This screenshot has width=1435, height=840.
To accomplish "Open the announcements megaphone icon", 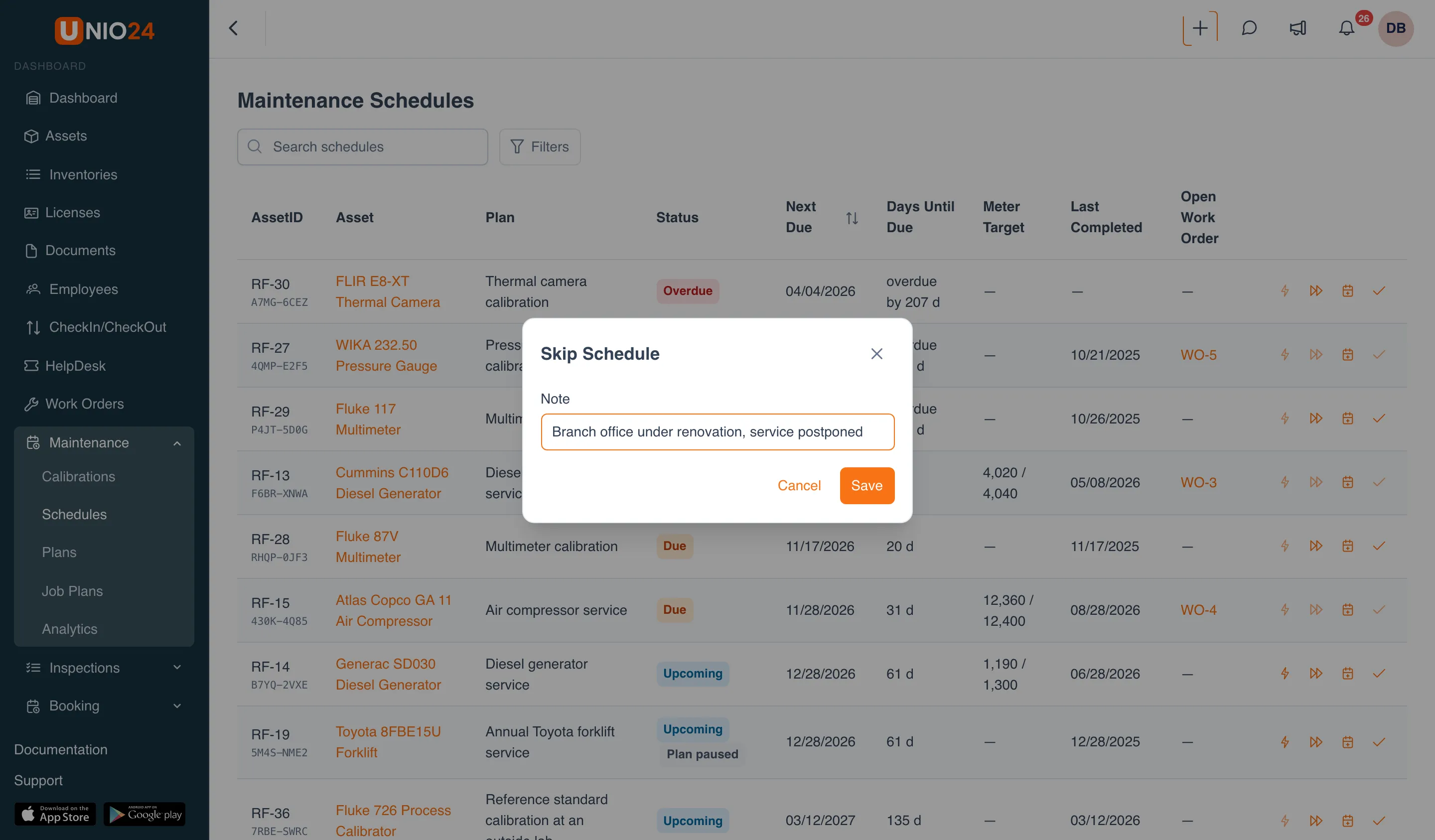I will tap(1298, 28).
